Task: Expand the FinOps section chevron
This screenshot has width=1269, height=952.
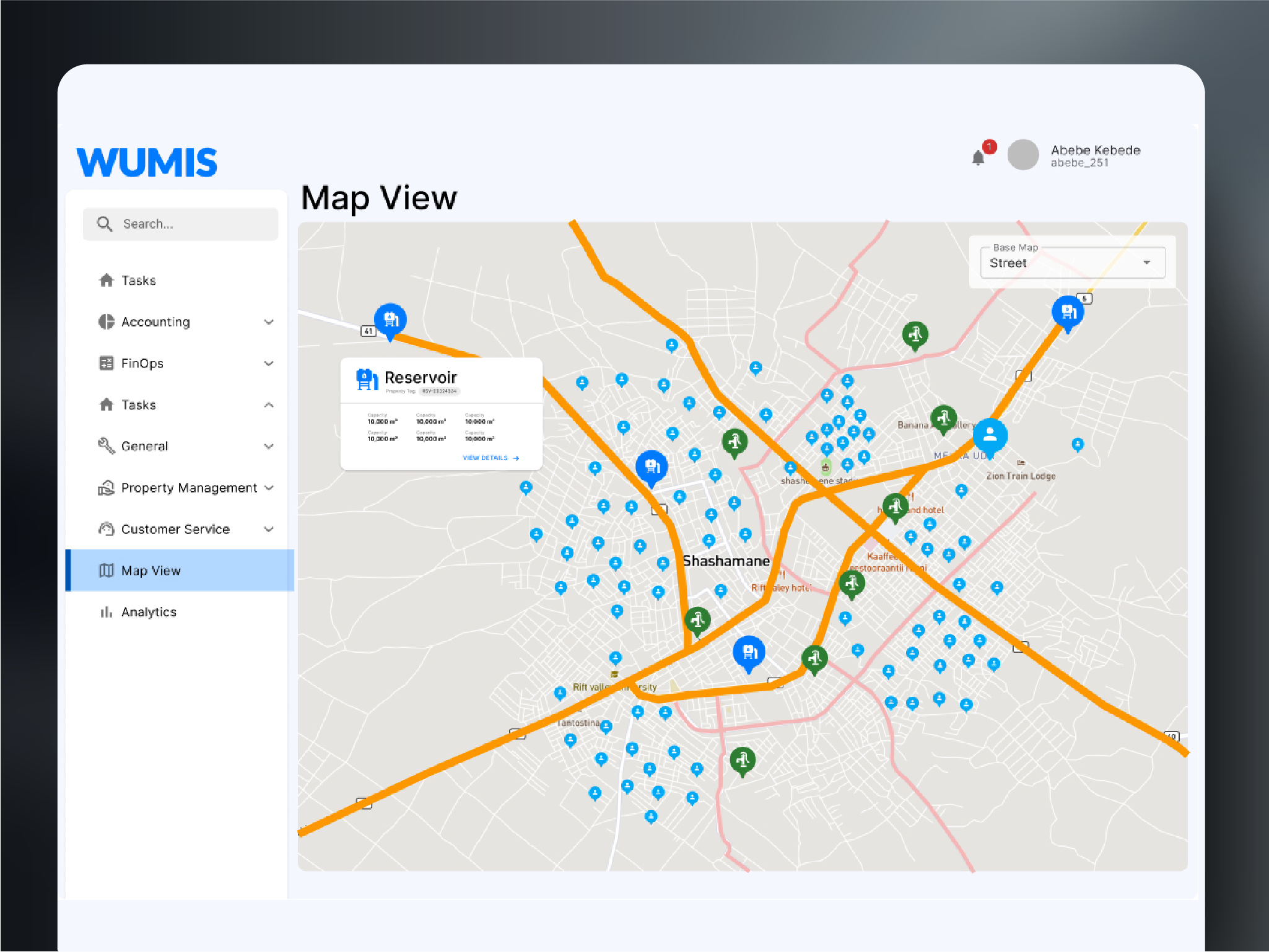Action: pyautogui.click(x=269, y=364)
